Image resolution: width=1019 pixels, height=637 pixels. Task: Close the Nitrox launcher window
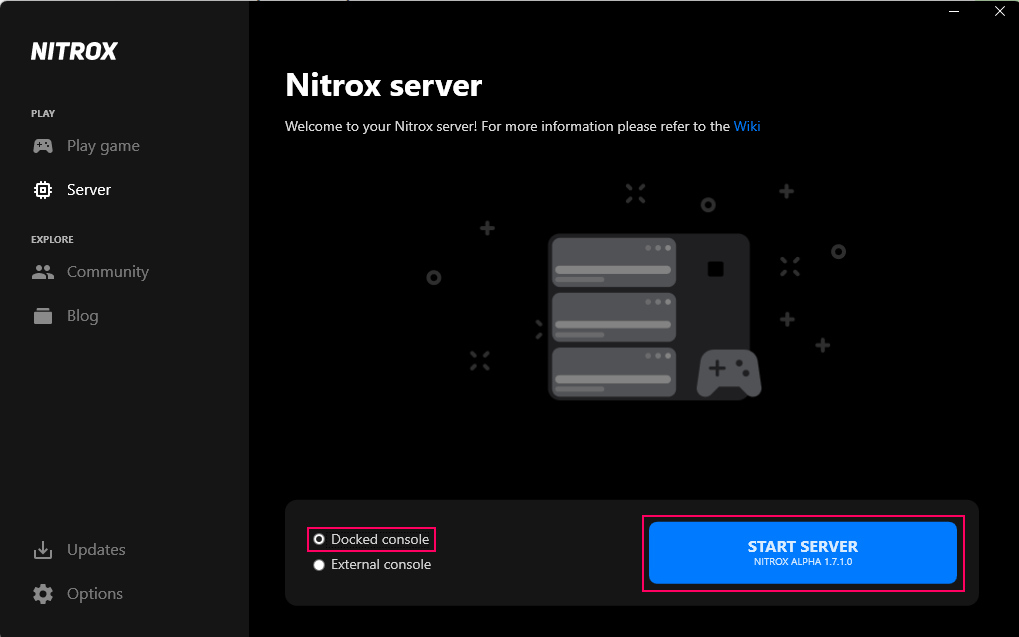pos(1000,11)
